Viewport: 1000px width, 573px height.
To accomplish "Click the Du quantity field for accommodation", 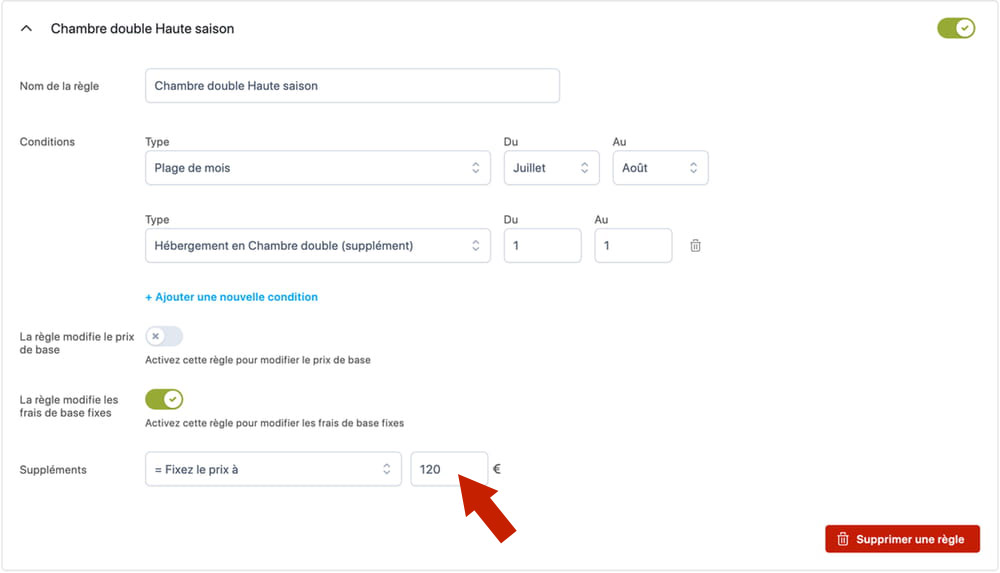I will point(542,246).
